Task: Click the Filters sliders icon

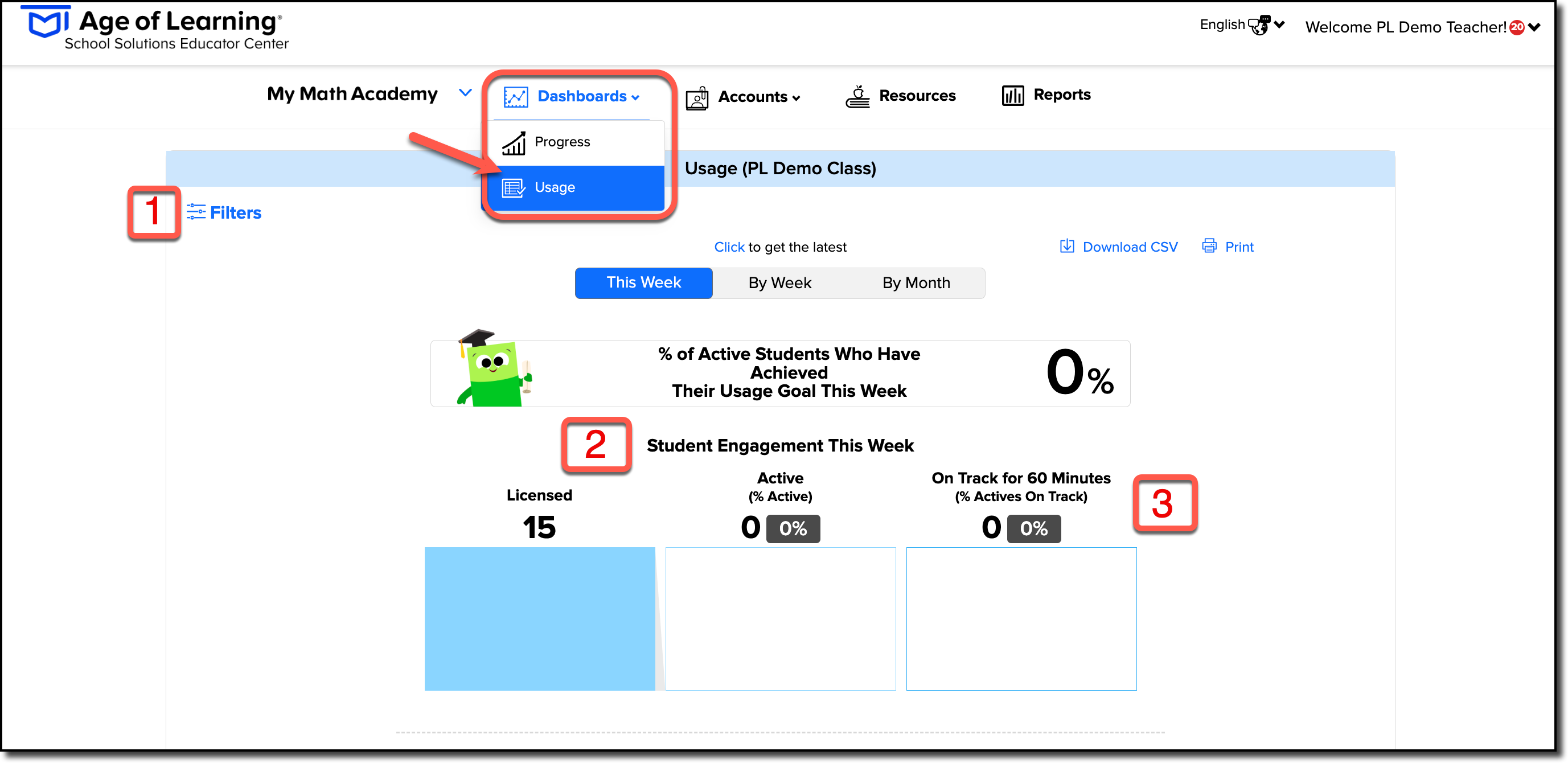Action: (196, 212)
